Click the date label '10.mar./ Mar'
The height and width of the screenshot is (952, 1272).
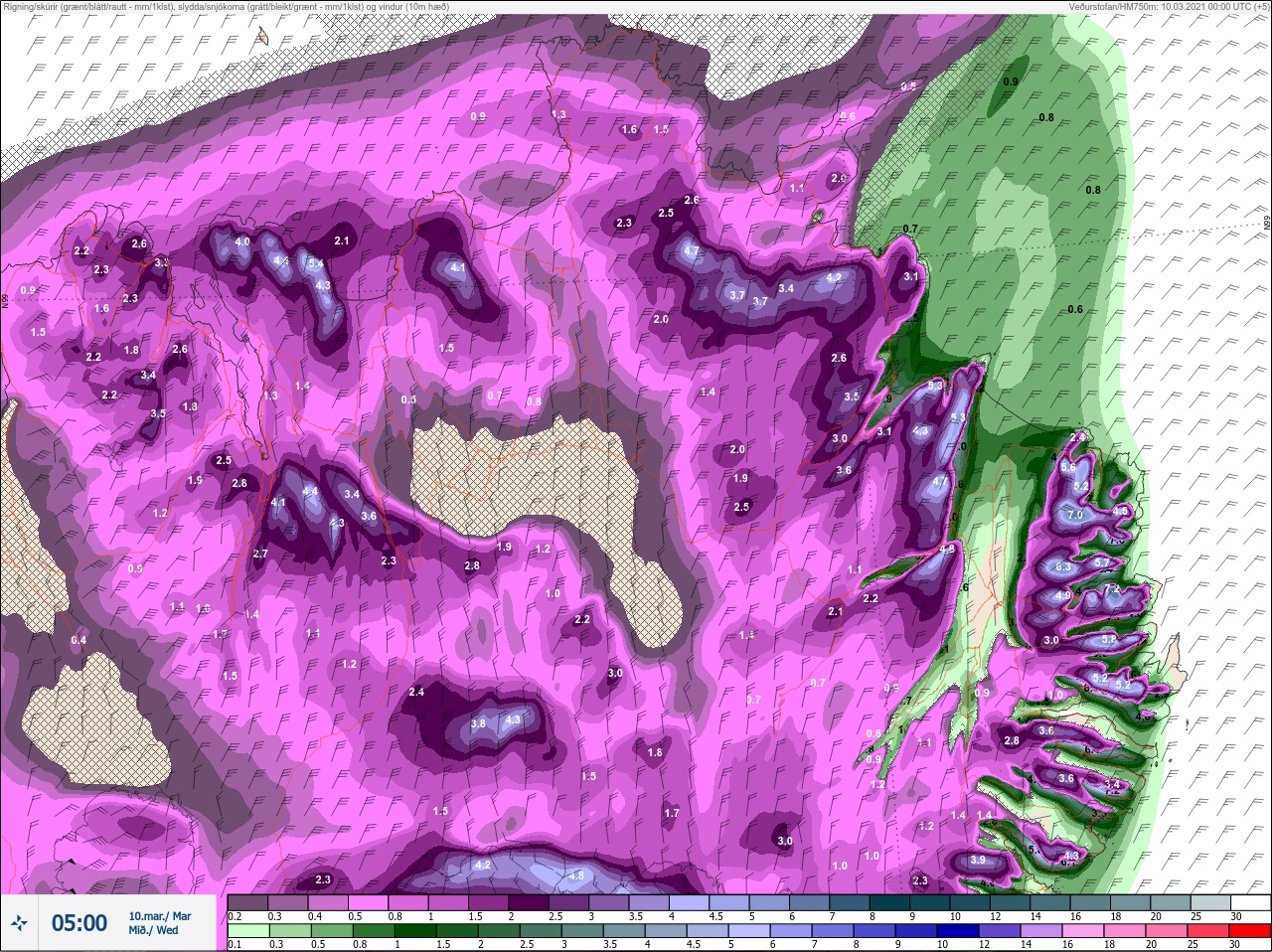(159, 916)
